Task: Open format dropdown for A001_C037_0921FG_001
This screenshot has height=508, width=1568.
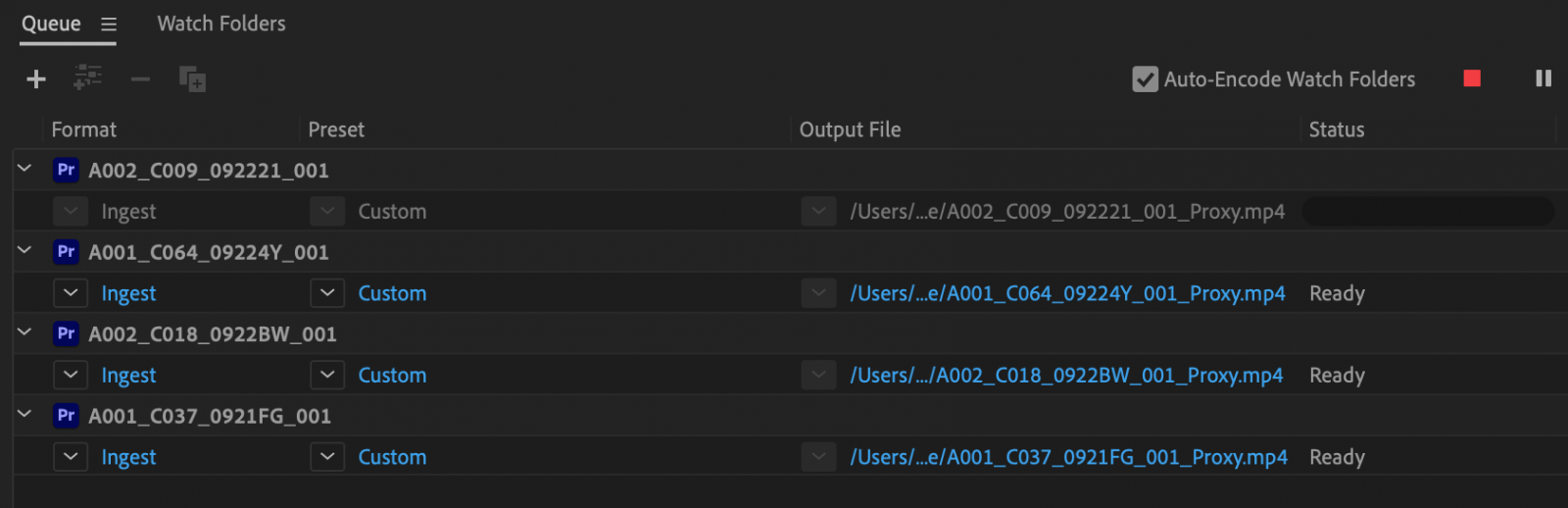Action: 71,457
